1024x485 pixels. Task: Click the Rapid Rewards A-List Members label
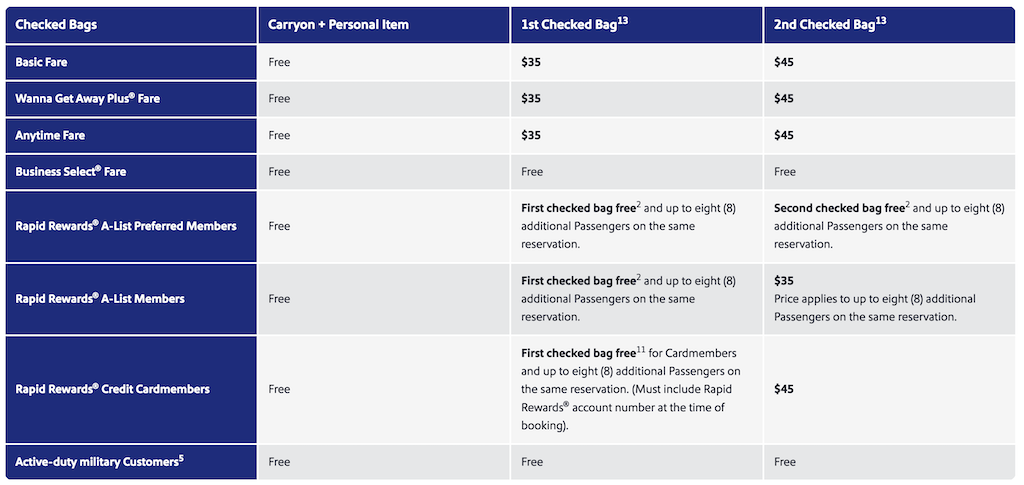[x=100, y=299]
